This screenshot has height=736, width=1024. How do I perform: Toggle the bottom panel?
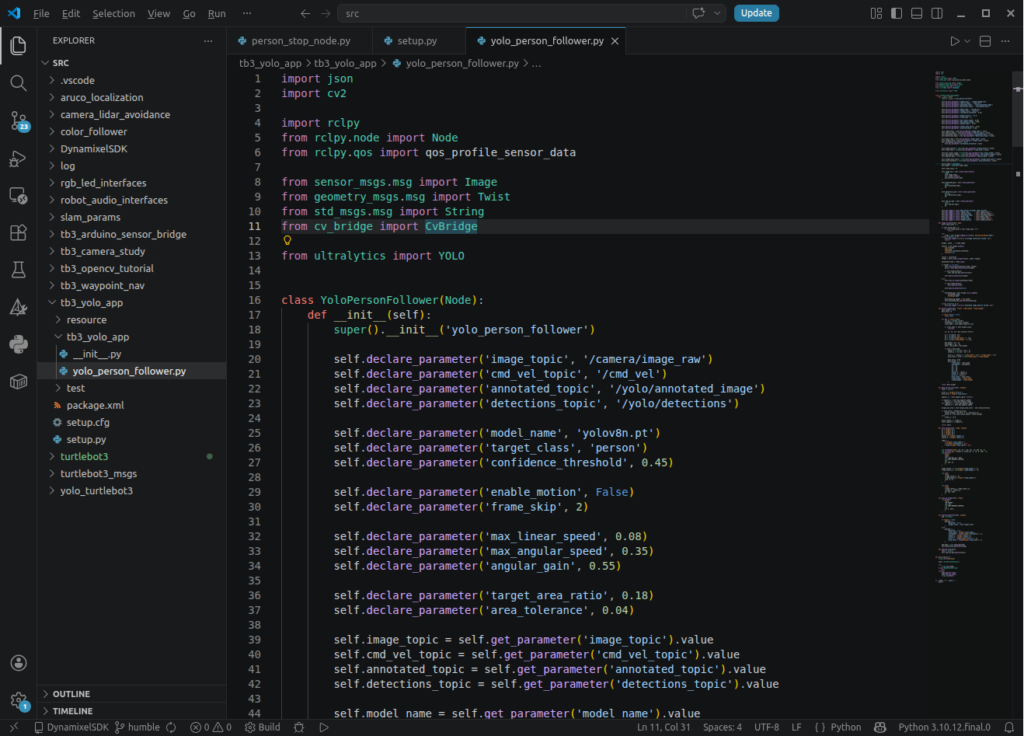click(x=917, y=13)
